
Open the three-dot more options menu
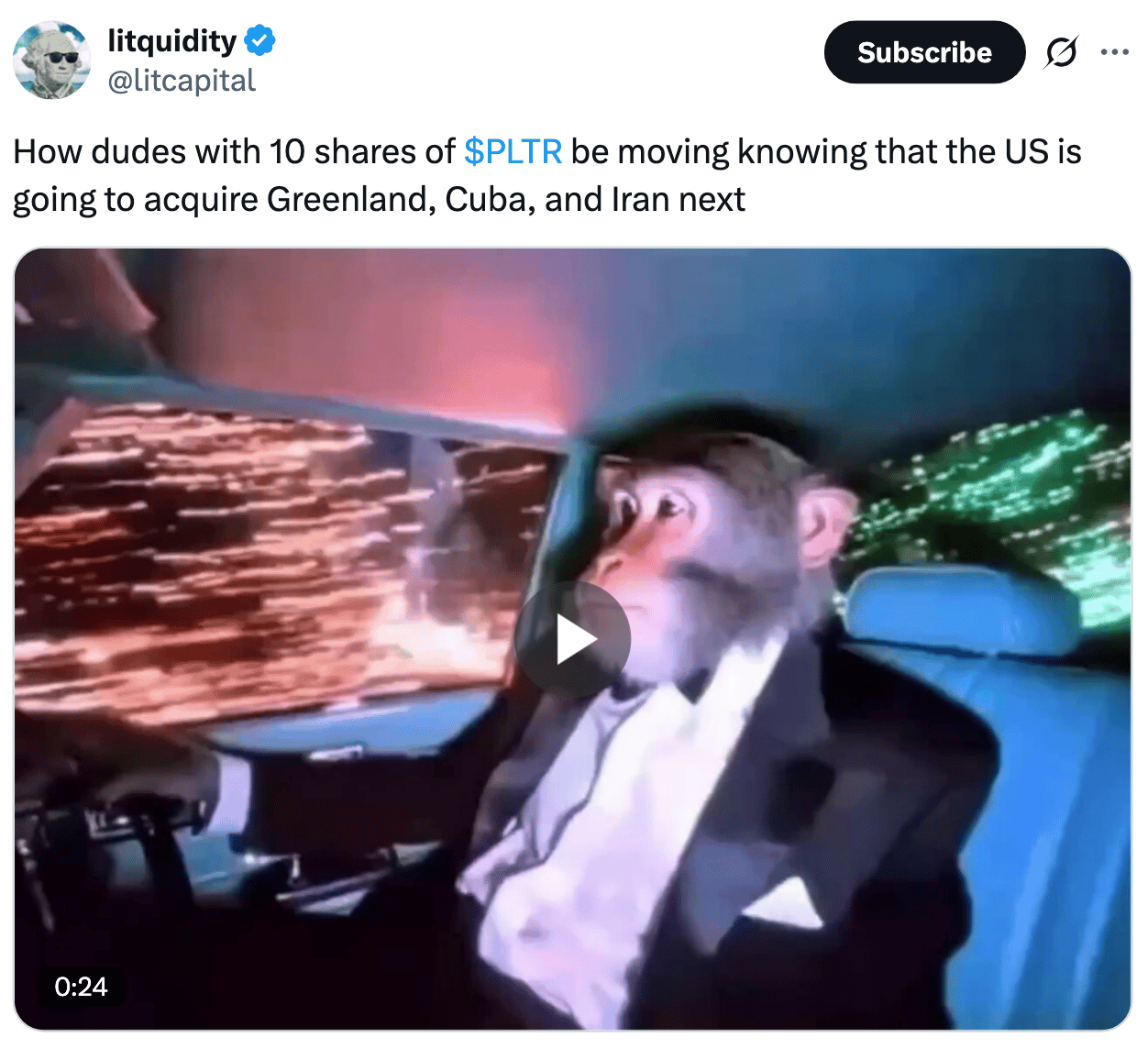tap(1114, 52)
